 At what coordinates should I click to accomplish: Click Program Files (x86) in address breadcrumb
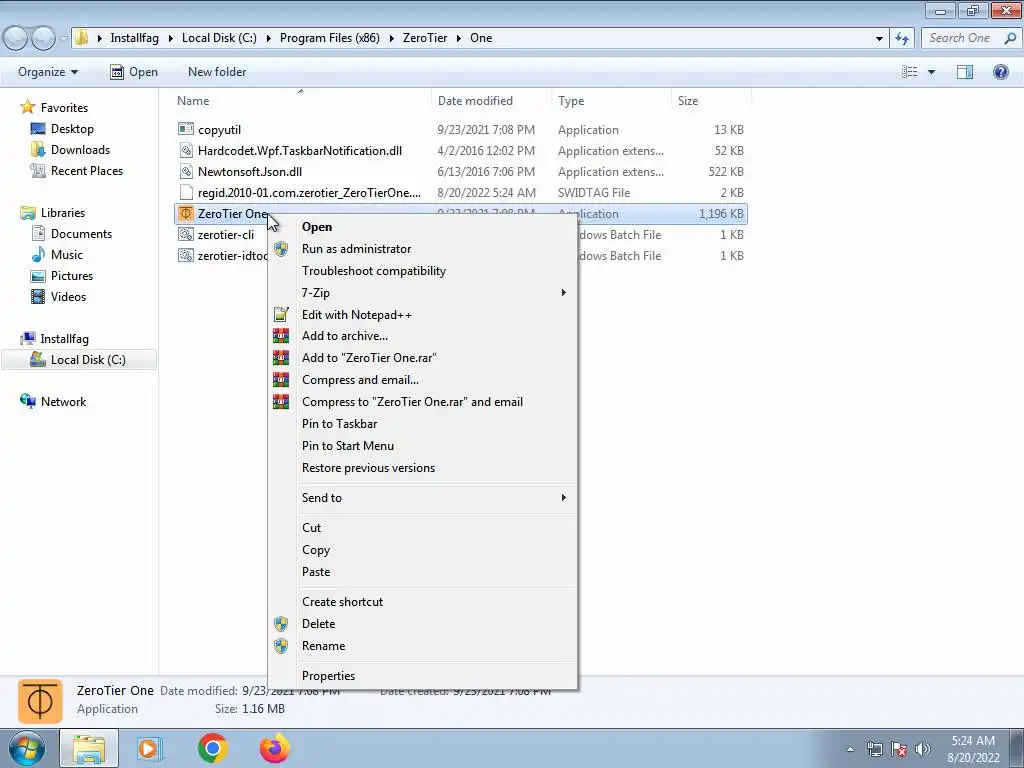click(330, 38)
